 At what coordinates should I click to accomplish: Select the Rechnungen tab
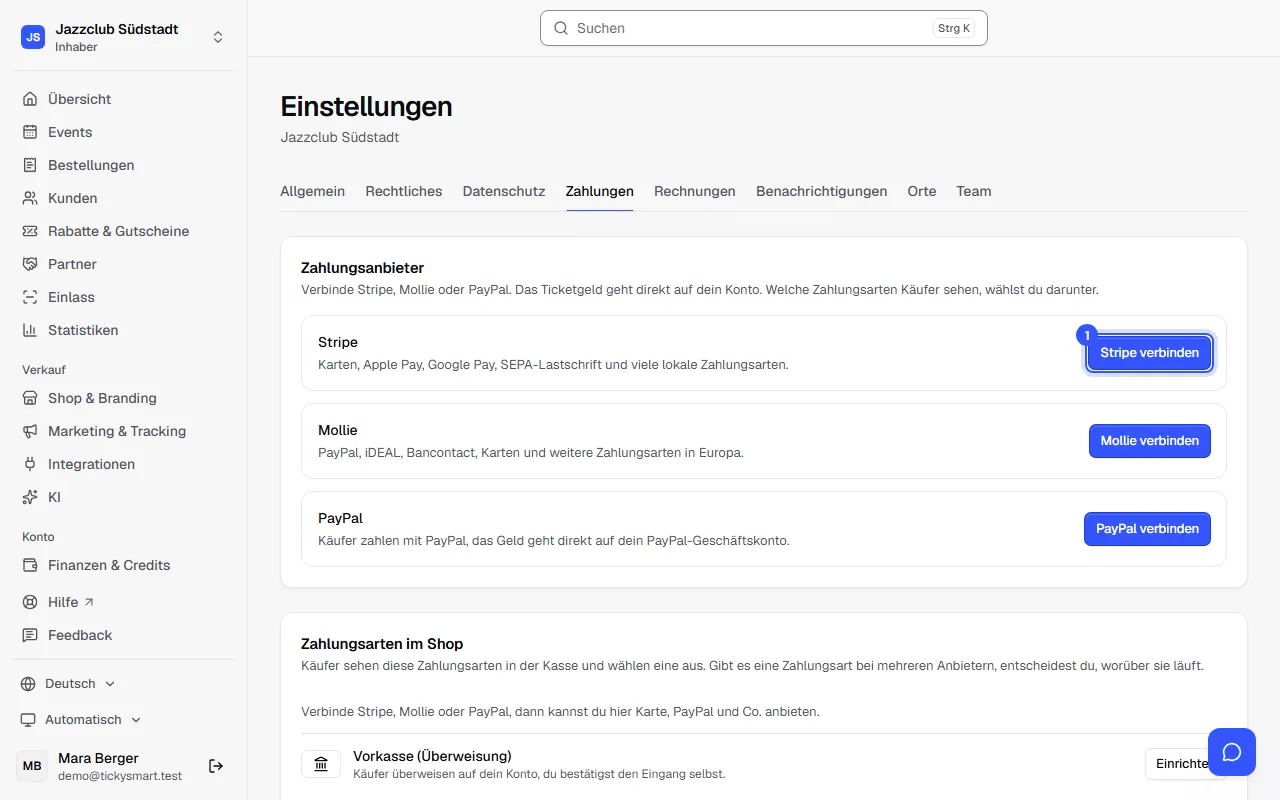coord(695,191)
